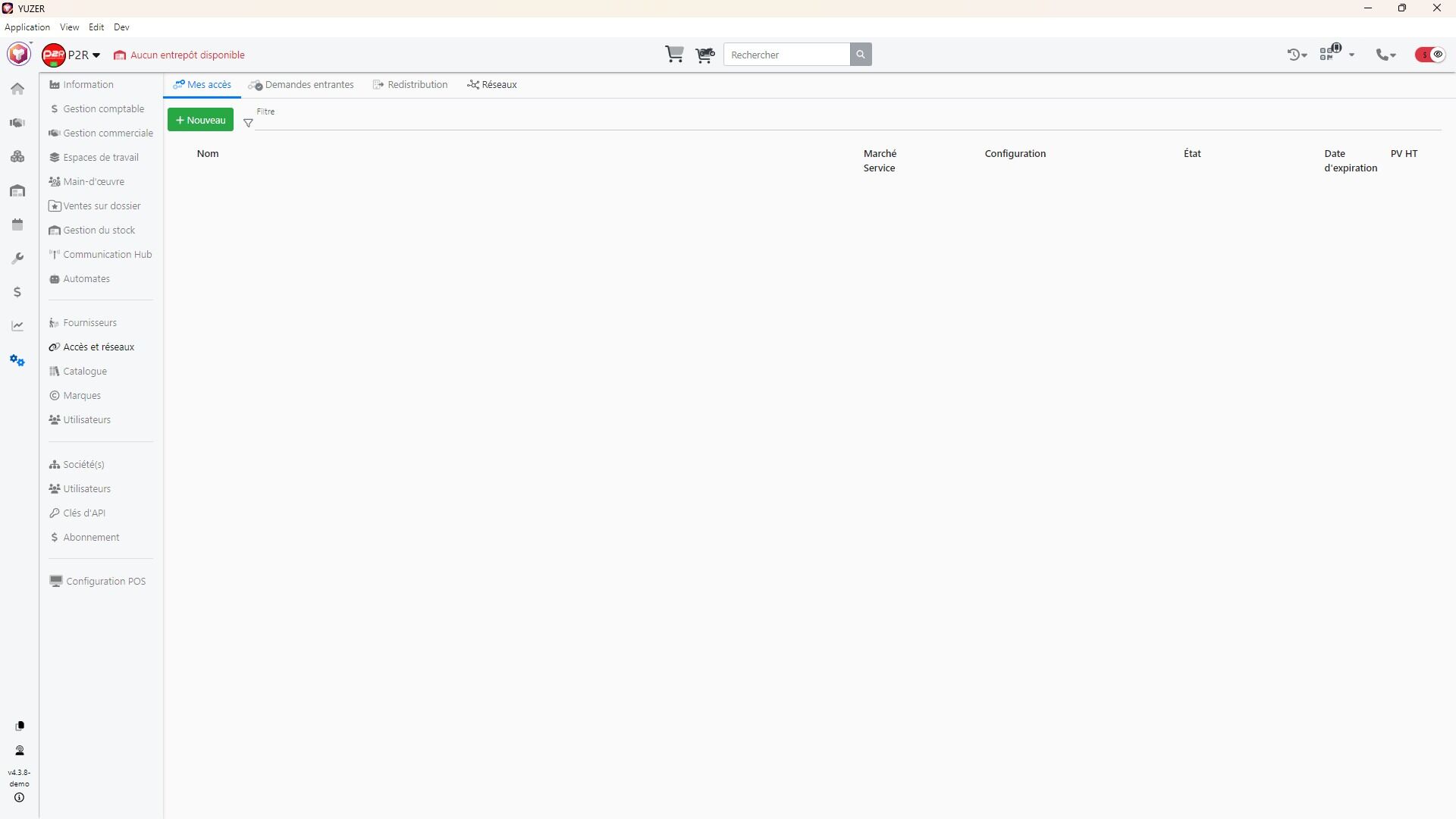This screenshot has width=1456, height=819.
Task: Click the green Nouveau button
Action: click(200, 120)
